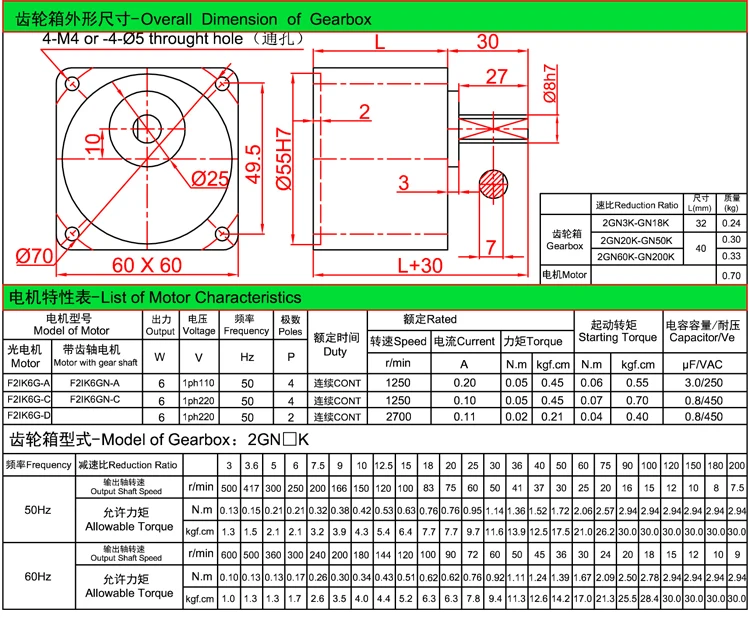Viewport: 750px width, 622px height.
Task: Click the 'L+30' overall length label
Action: pos(420,266)
